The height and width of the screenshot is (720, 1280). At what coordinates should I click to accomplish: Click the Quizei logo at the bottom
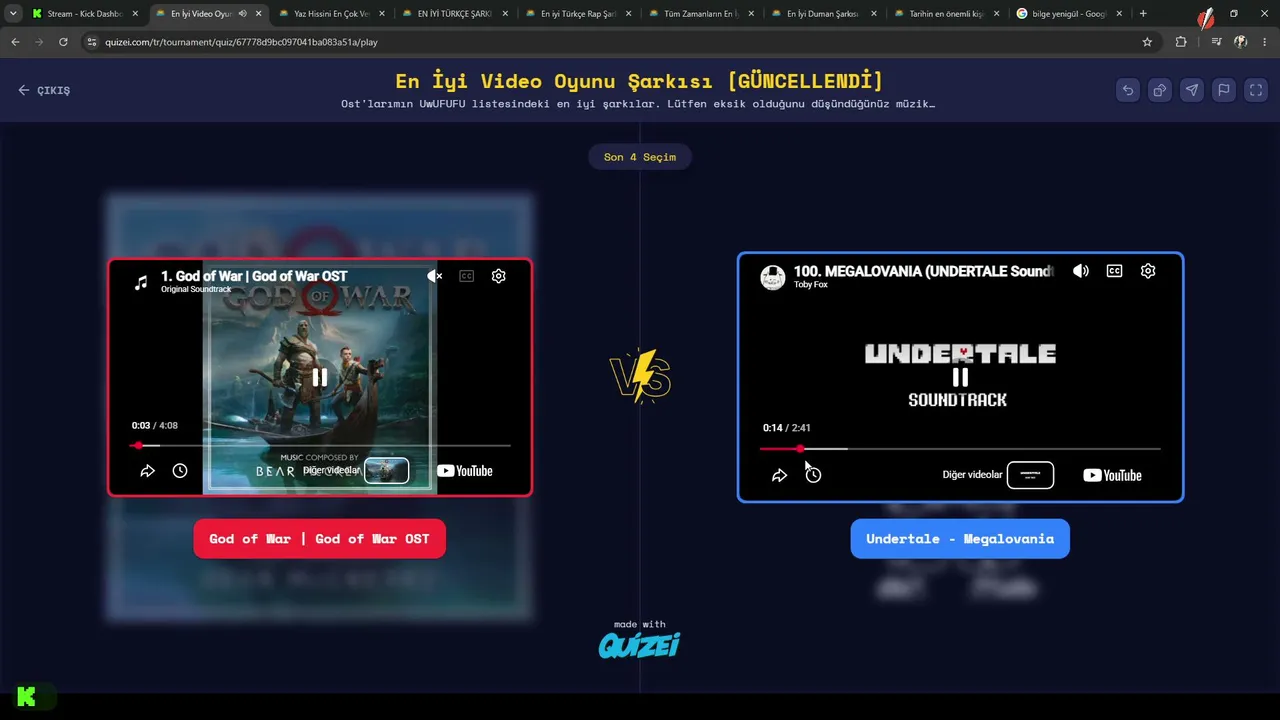[x=640, y=646]
